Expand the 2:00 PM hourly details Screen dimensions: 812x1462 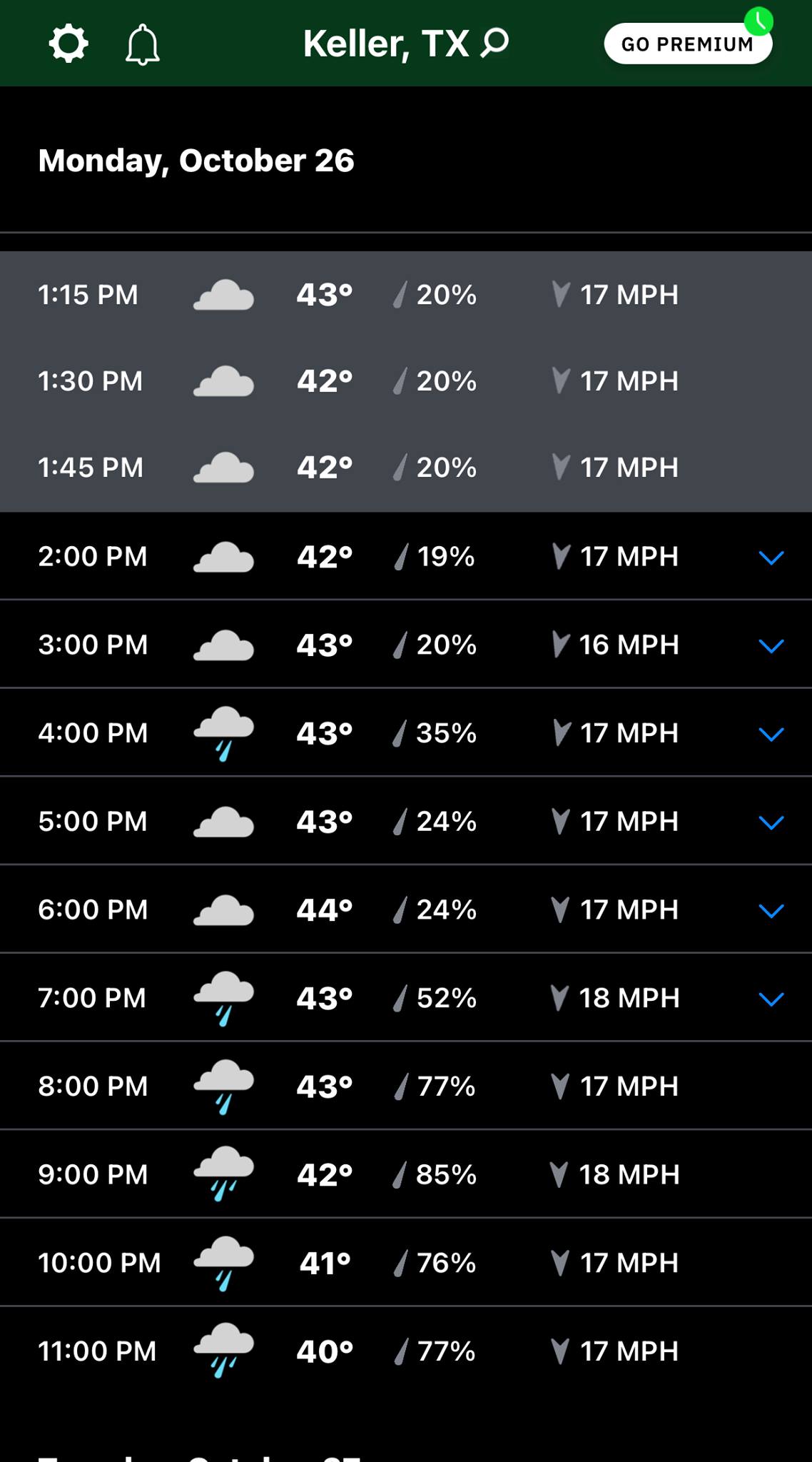771,557
